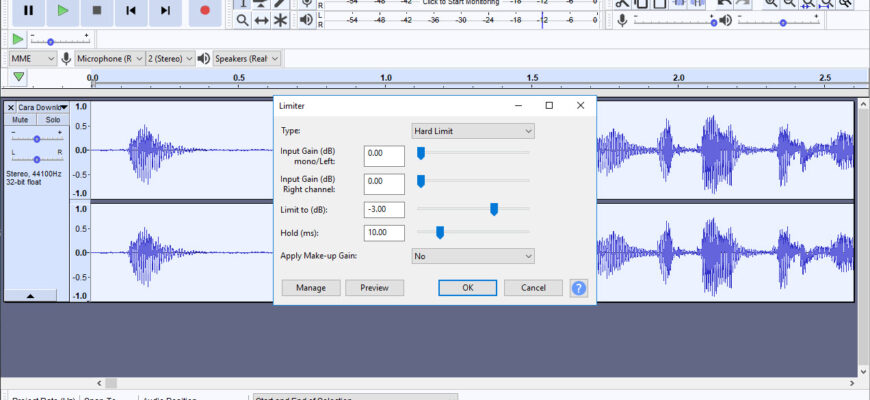The image size is (870, 400).
Task: Click the Hold (ms) input field
Action: [384, 233]
